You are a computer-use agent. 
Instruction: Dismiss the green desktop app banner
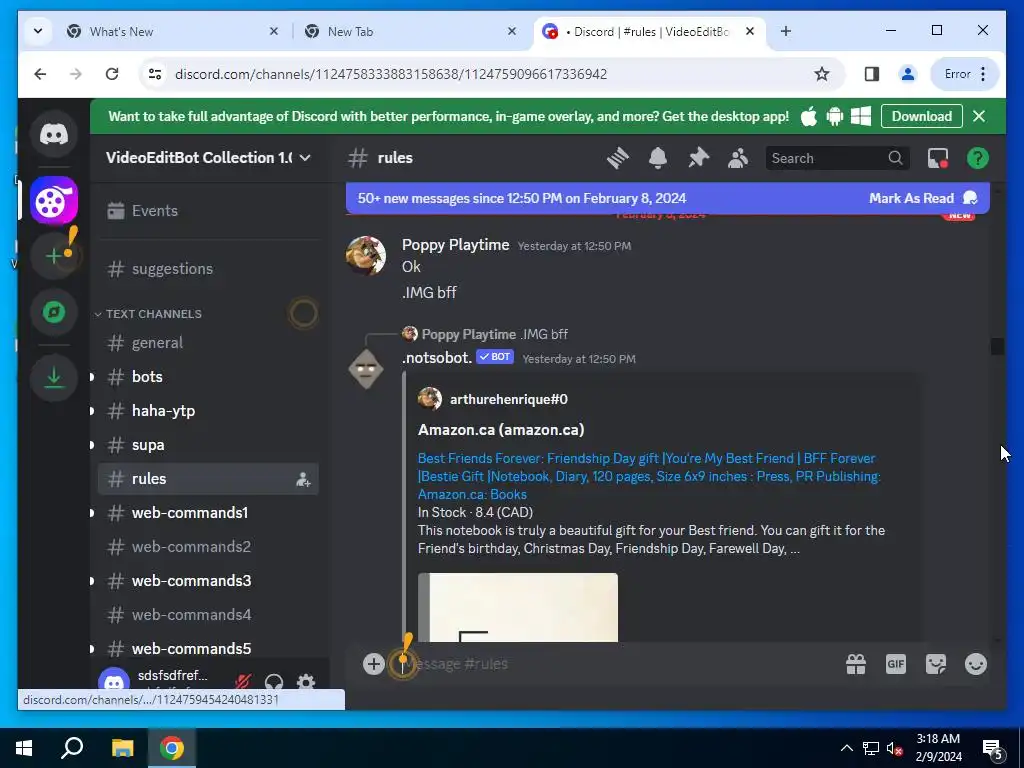[978, 116]
